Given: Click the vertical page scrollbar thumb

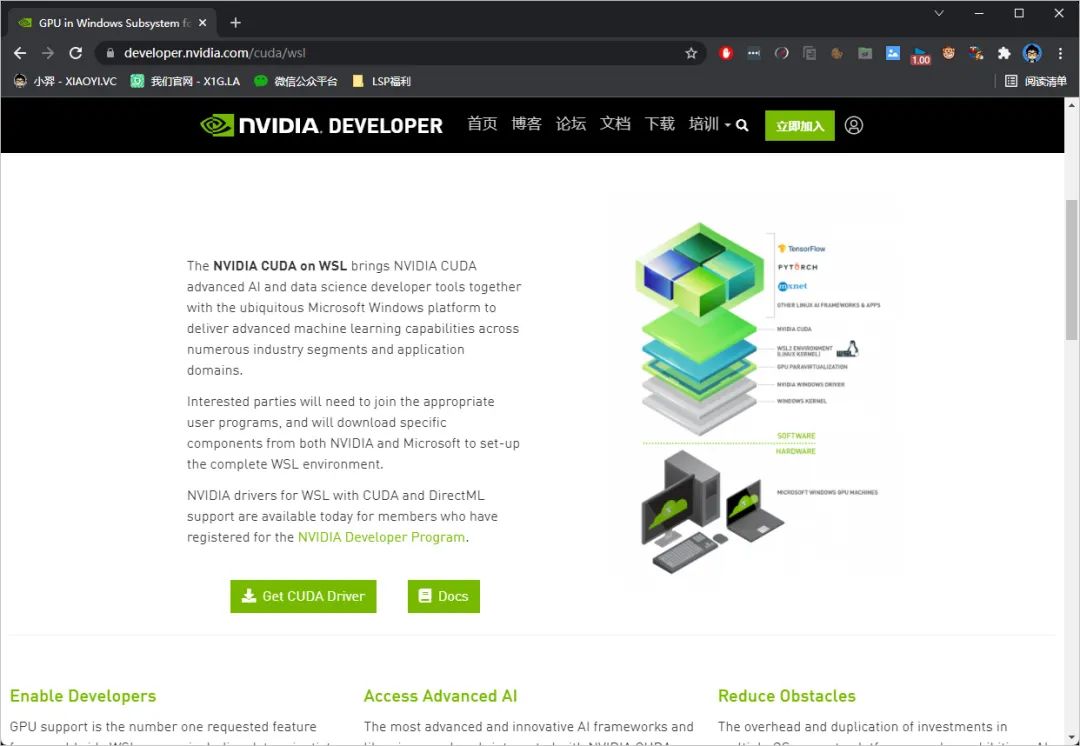Looking at the screenshot, I should tap(1072, 269).
